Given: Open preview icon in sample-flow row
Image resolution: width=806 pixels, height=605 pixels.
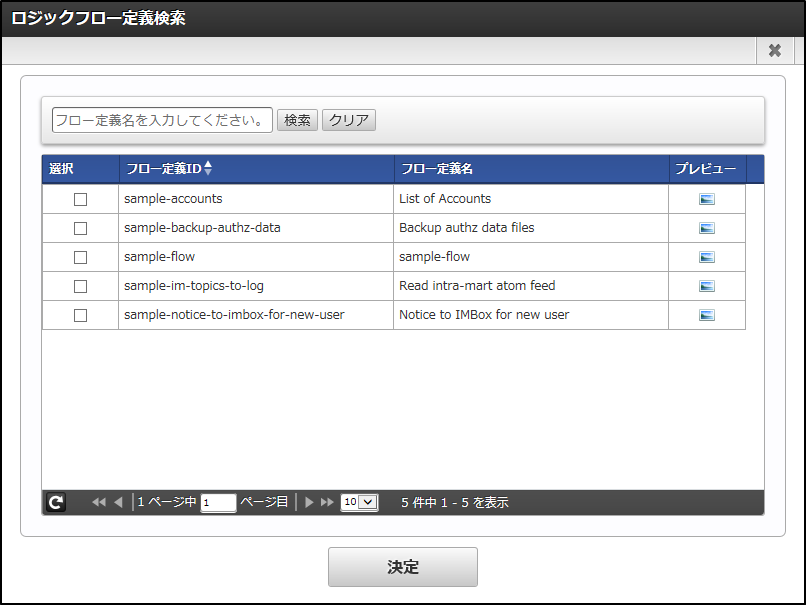Looking at the screenshot, I should [707, 257].
